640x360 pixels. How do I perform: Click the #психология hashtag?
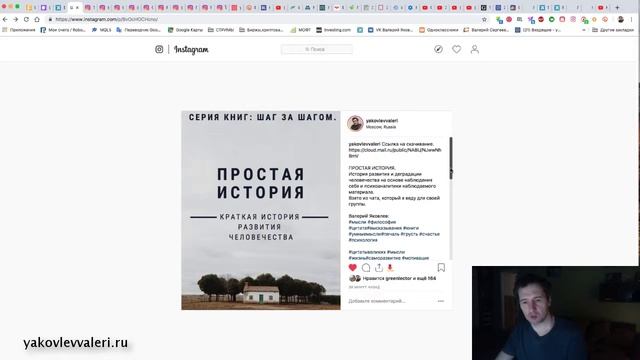pyautogui.click(x=363, y=240)
